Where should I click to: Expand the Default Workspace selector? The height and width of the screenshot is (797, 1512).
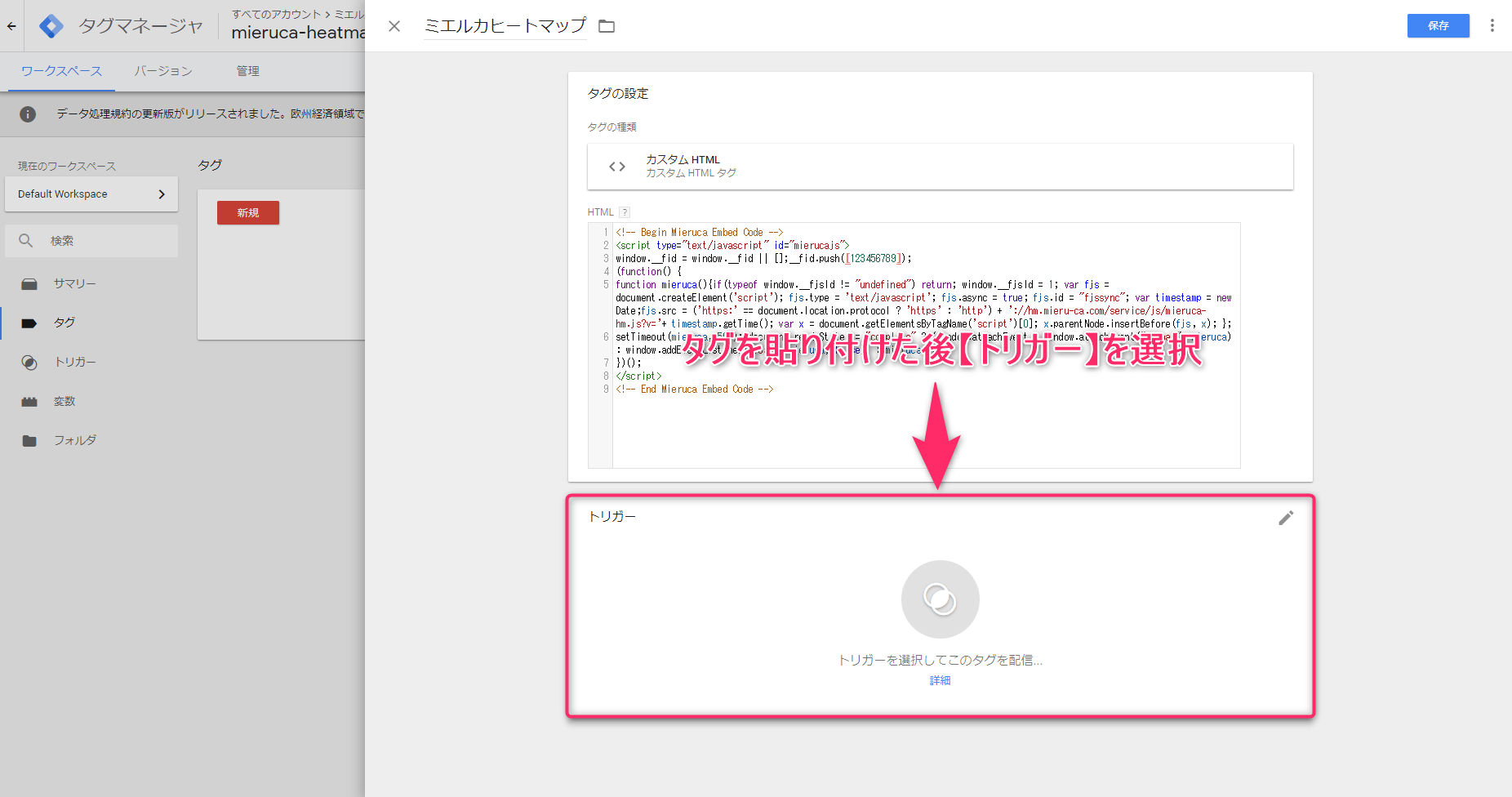coord(91,194)
